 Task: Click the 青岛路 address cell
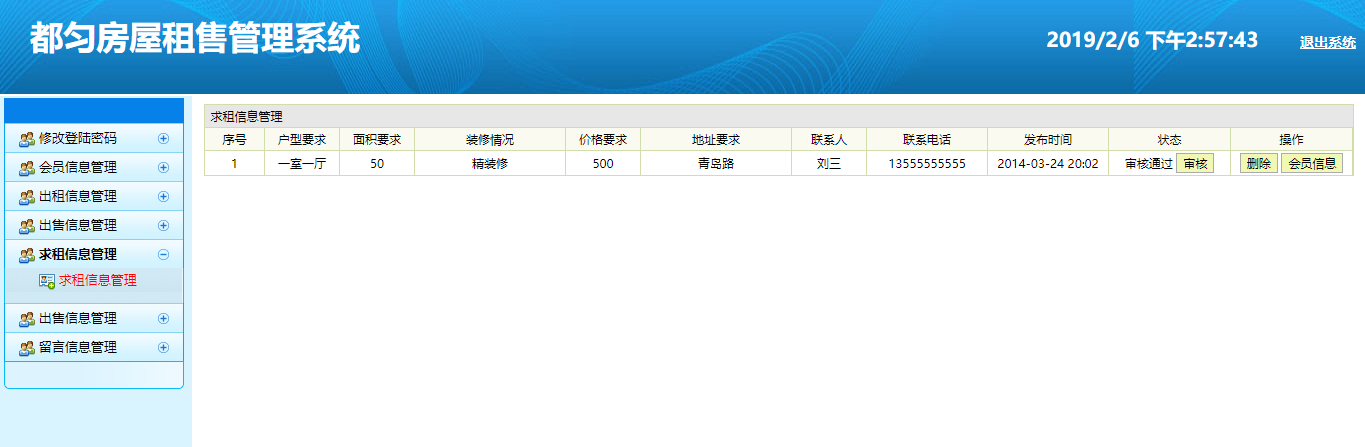coord(716,163)
